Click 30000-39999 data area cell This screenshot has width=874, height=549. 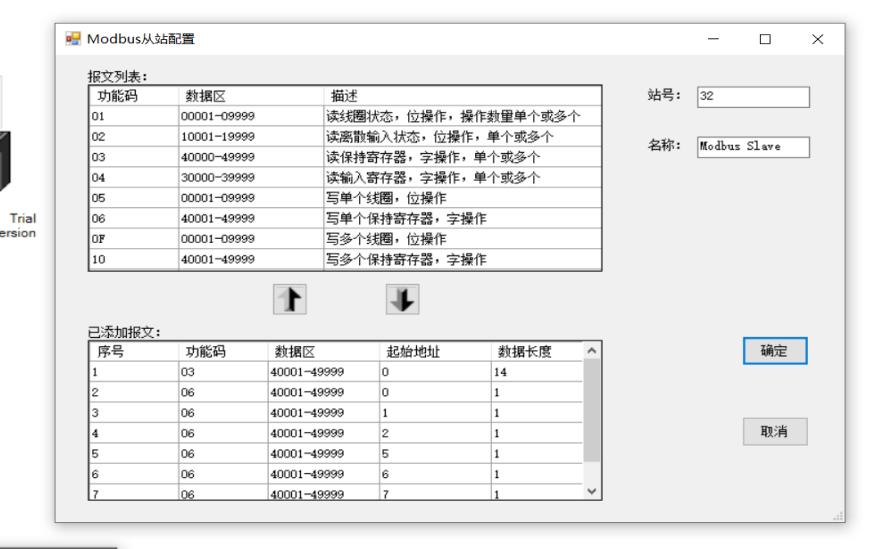click(251, 177)
